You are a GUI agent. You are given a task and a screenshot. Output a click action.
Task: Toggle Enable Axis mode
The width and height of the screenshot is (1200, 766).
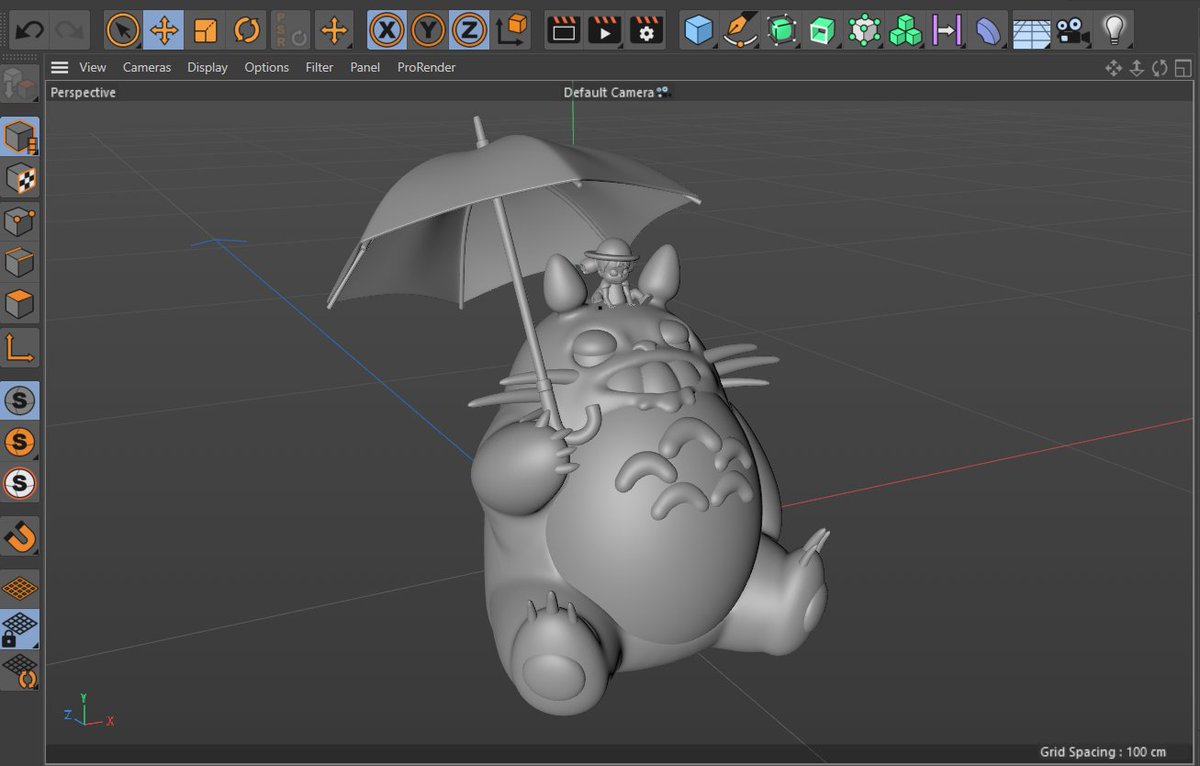point(20,347)
